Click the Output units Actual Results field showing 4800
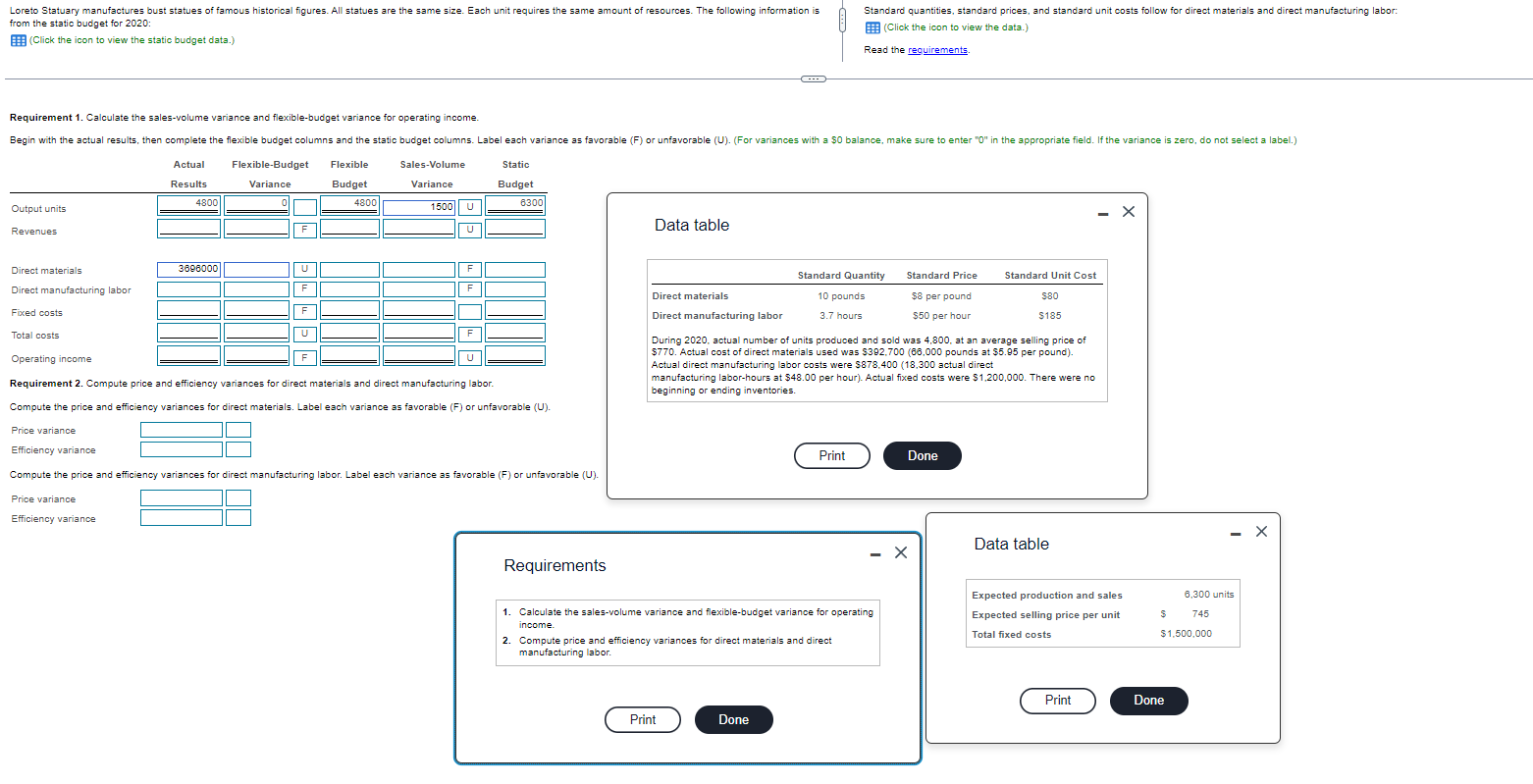Image resolution: width=1533 pixels, height=784 pixels. tap(188, 204)
